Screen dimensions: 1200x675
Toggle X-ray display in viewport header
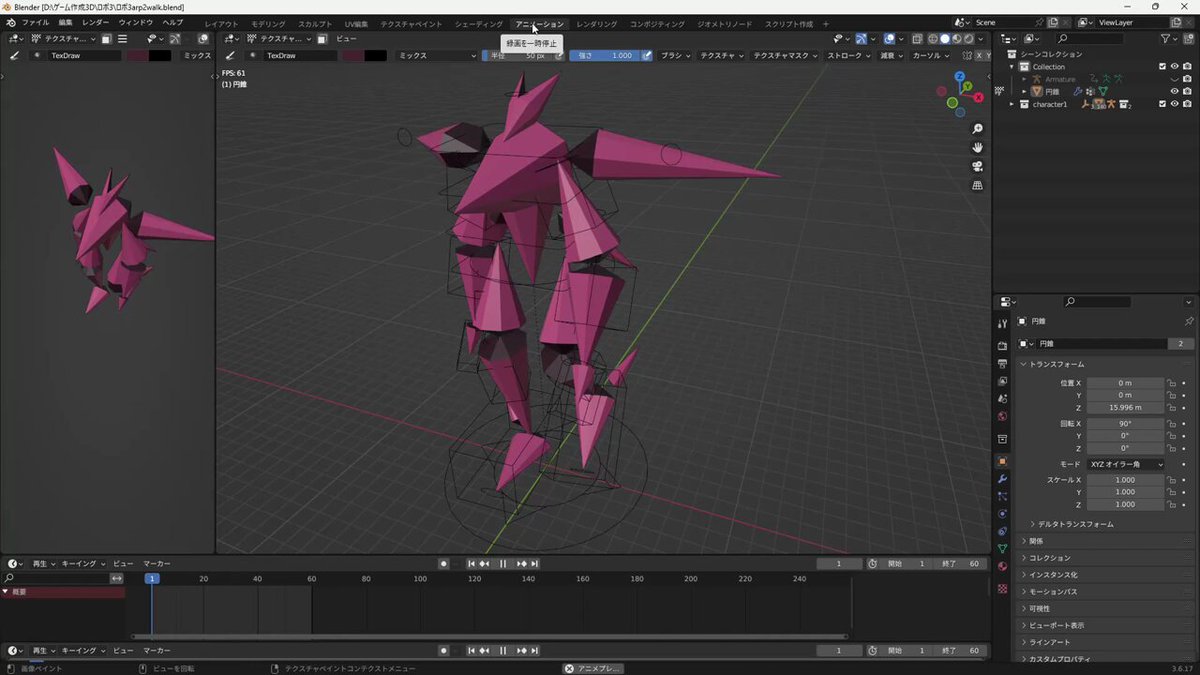click(x=918, y=39)
